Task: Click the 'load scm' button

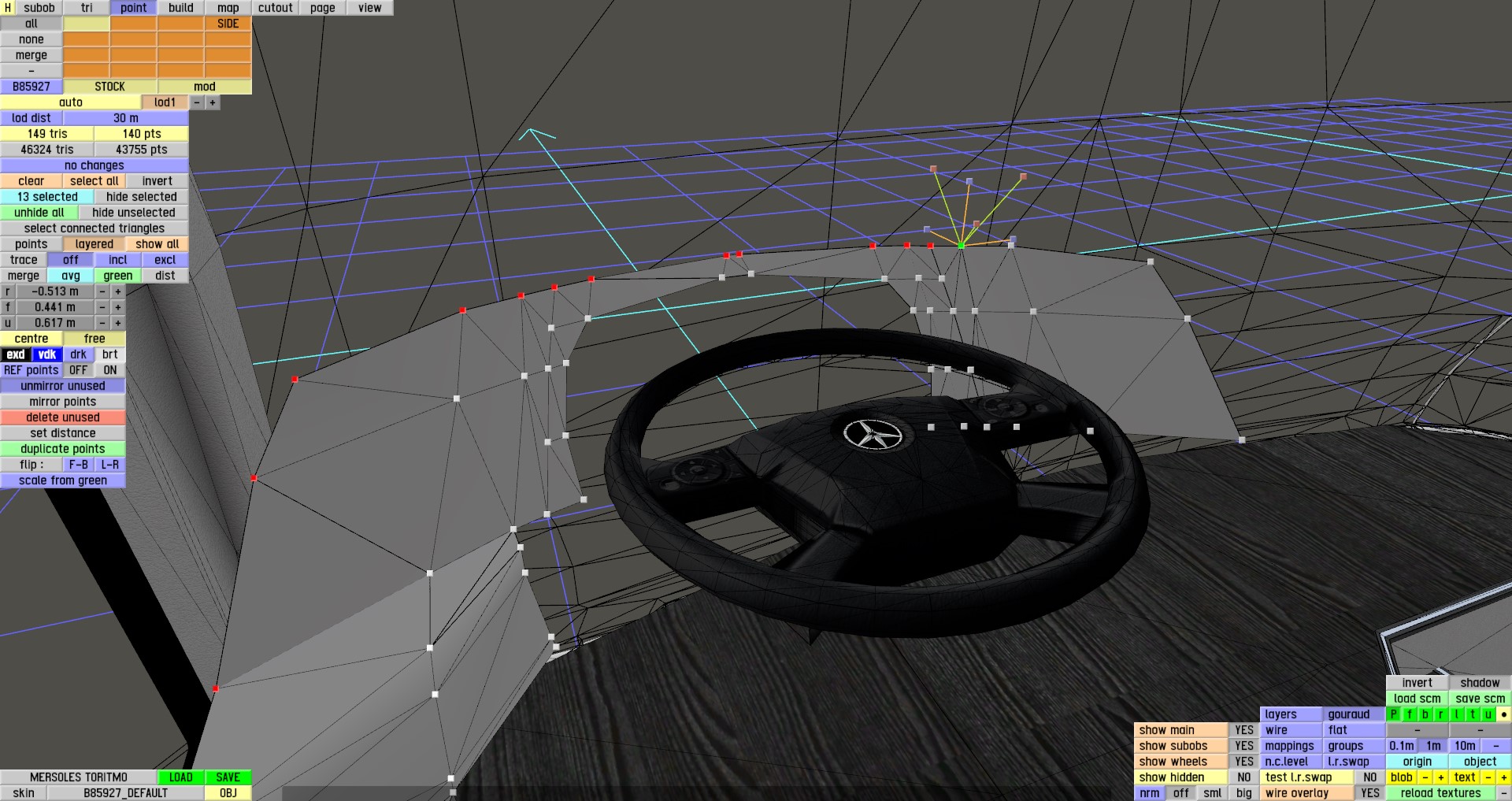Action: pos(1417,699)
